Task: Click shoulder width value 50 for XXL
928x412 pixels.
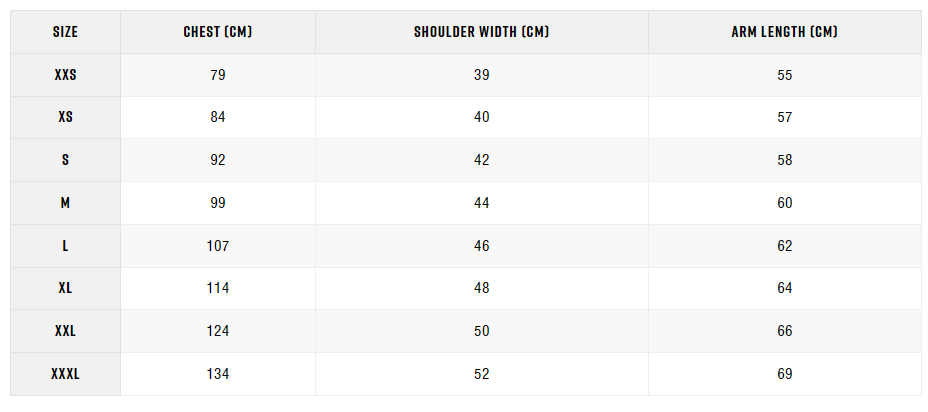Action: (x=482, y=331)
